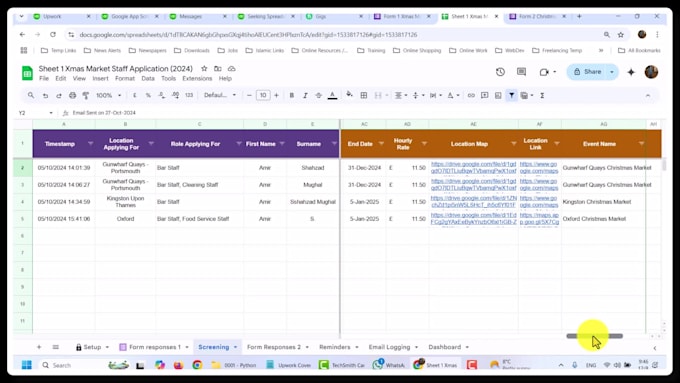Image resolution: width=680 pixels, height=383 pixels.
Task: Open the Insert menu
Action: pyautogui.click(x=100, y=79)
